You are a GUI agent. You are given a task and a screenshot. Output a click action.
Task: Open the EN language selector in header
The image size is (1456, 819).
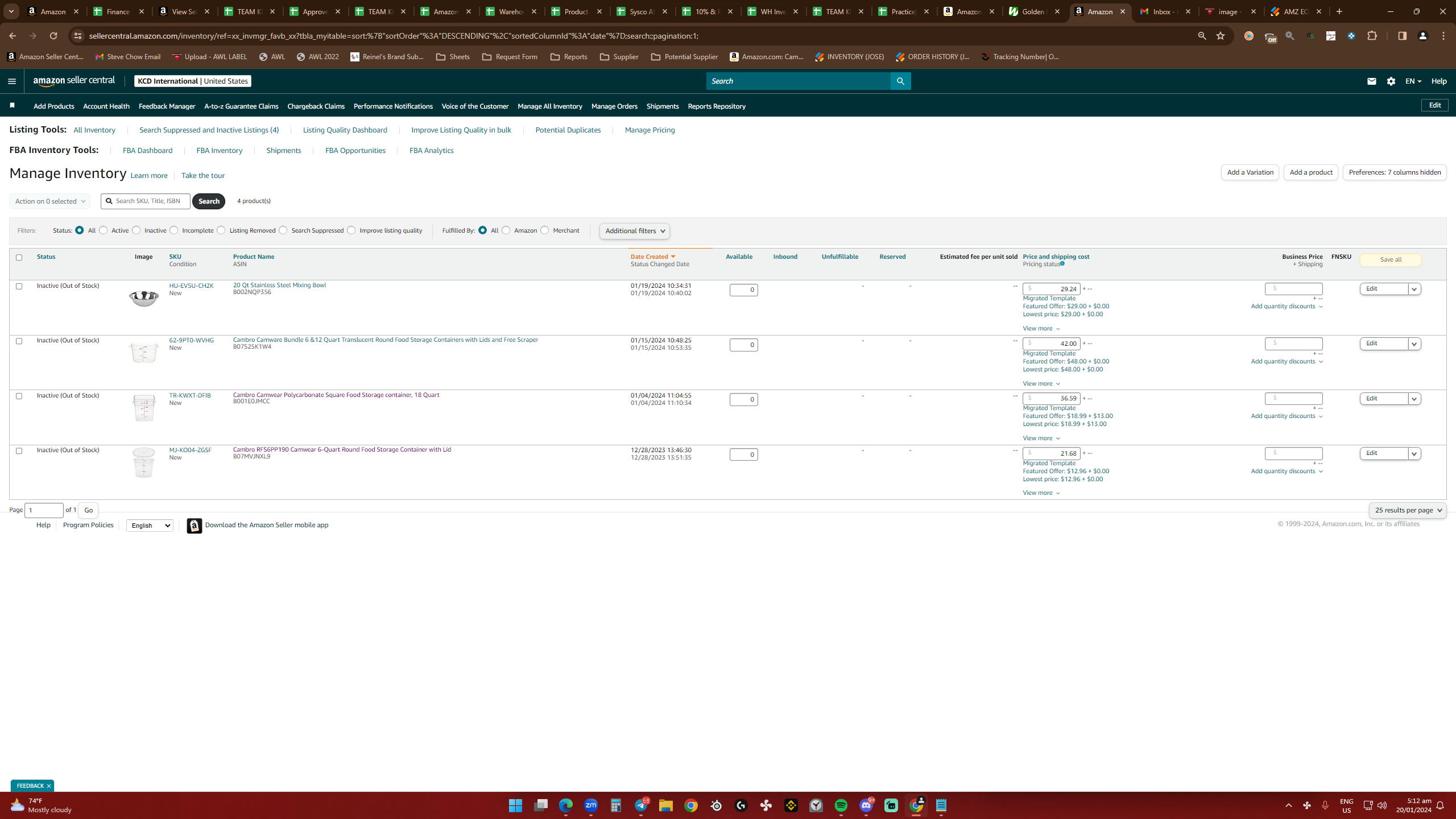click(1413, 81)
